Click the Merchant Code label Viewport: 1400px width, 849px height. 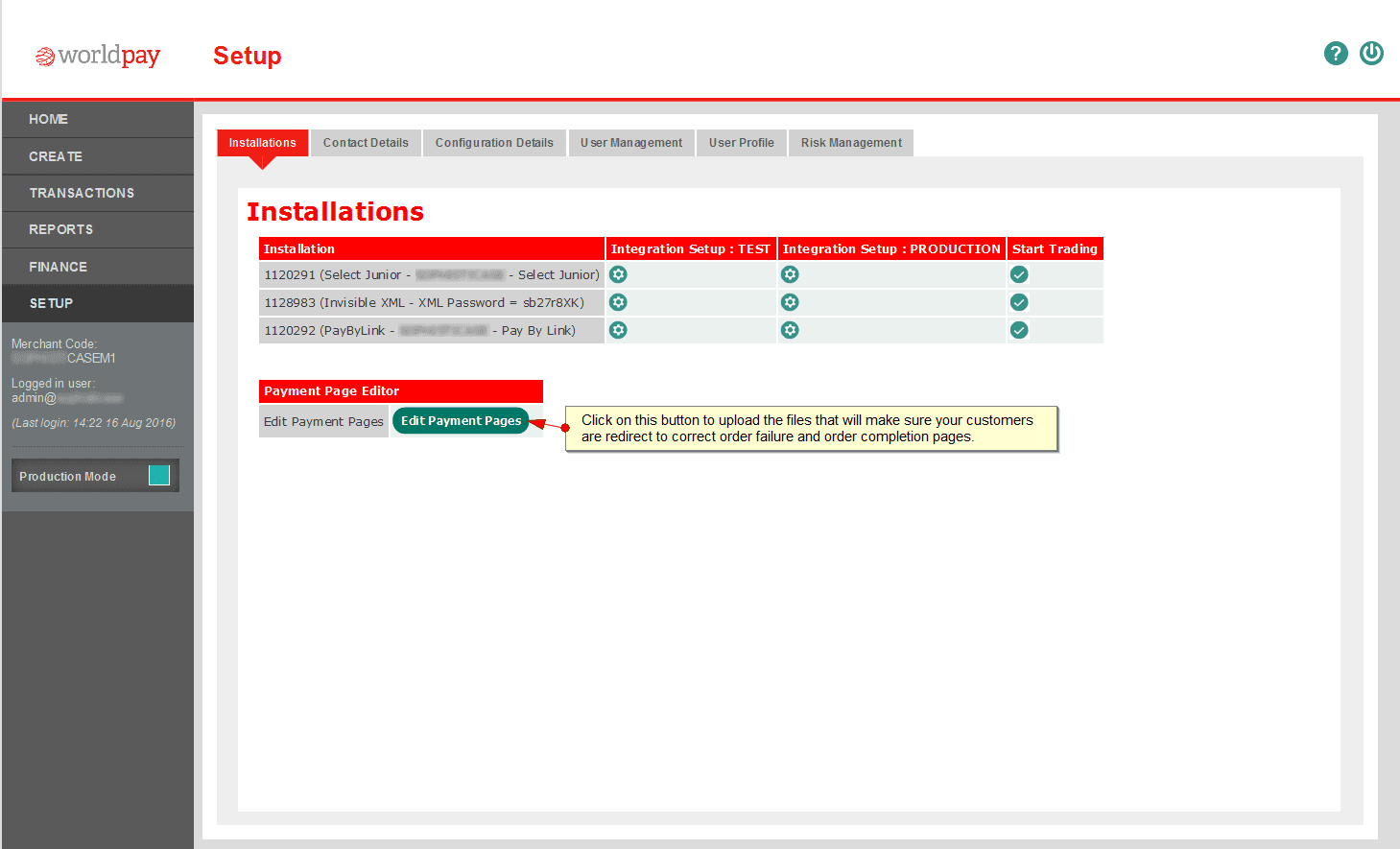(x=54, y=343)
